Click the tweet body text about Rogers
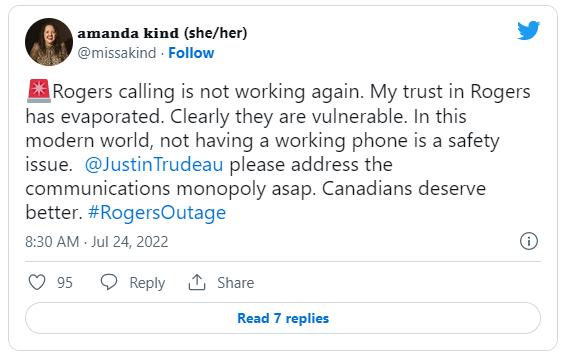The width and height of the screenshot is (566, 362). pyautogui.click(x=278, y=152)
